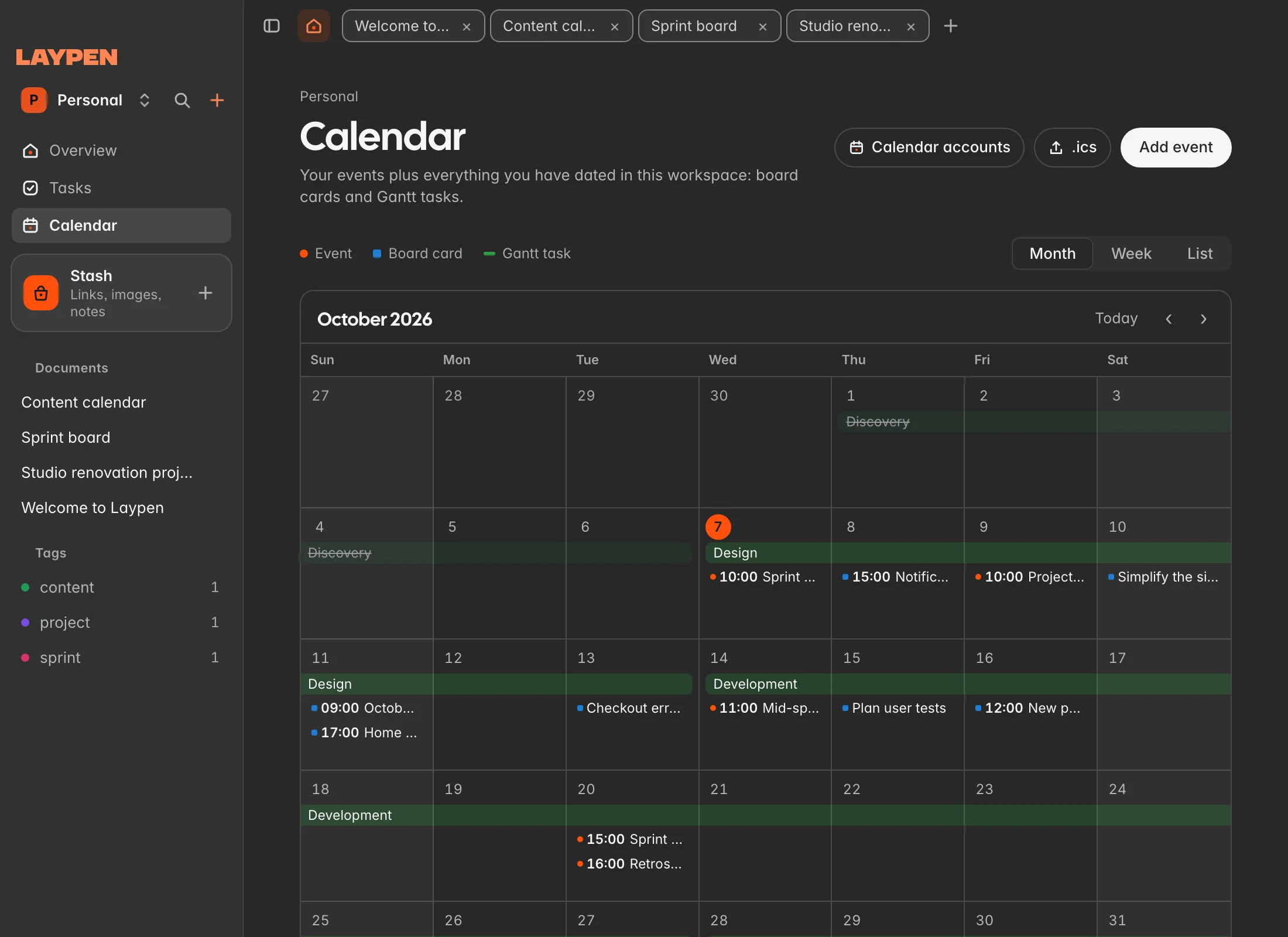Image resolution: width=1288 pixels, height=937 pixels.
Task: Create new item with orange plus
Action: pyautogui.click(x=217, y=100)
